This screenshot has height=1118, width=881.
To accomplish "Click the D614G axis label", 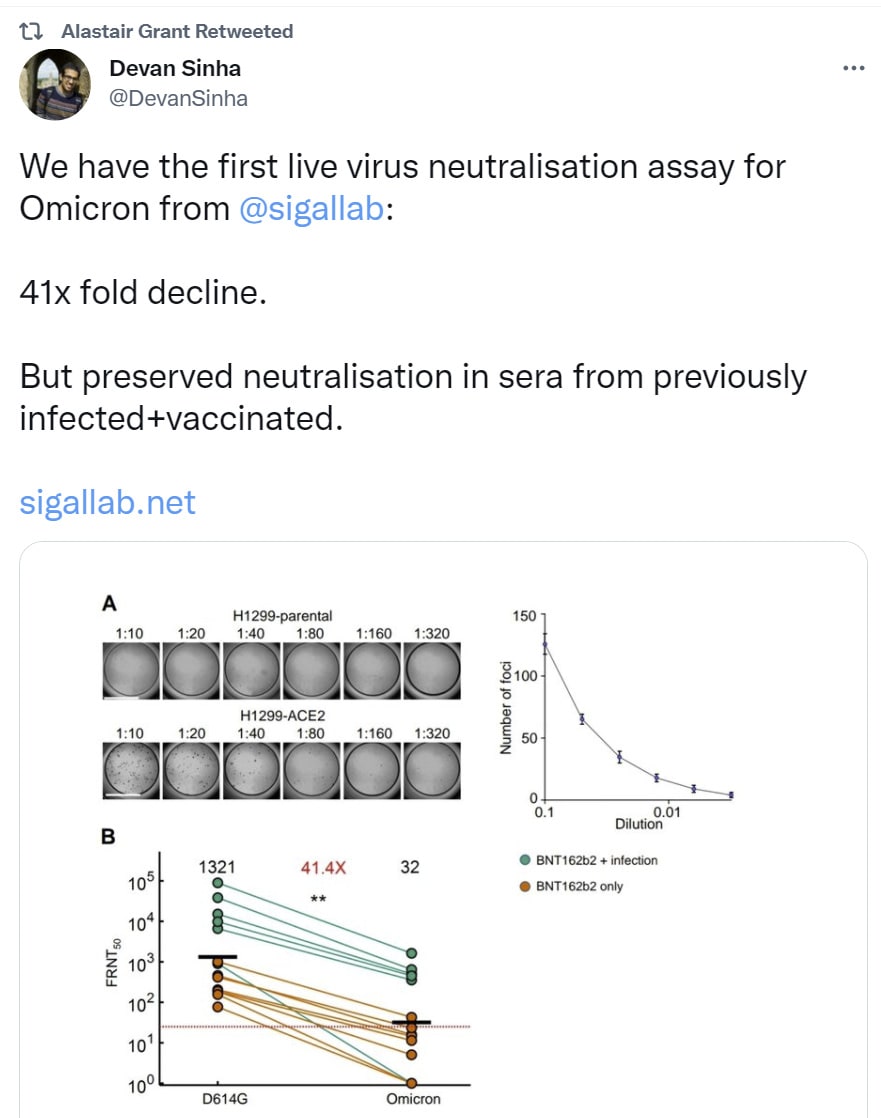I will pyautogui.click(x=225, y=1099).
